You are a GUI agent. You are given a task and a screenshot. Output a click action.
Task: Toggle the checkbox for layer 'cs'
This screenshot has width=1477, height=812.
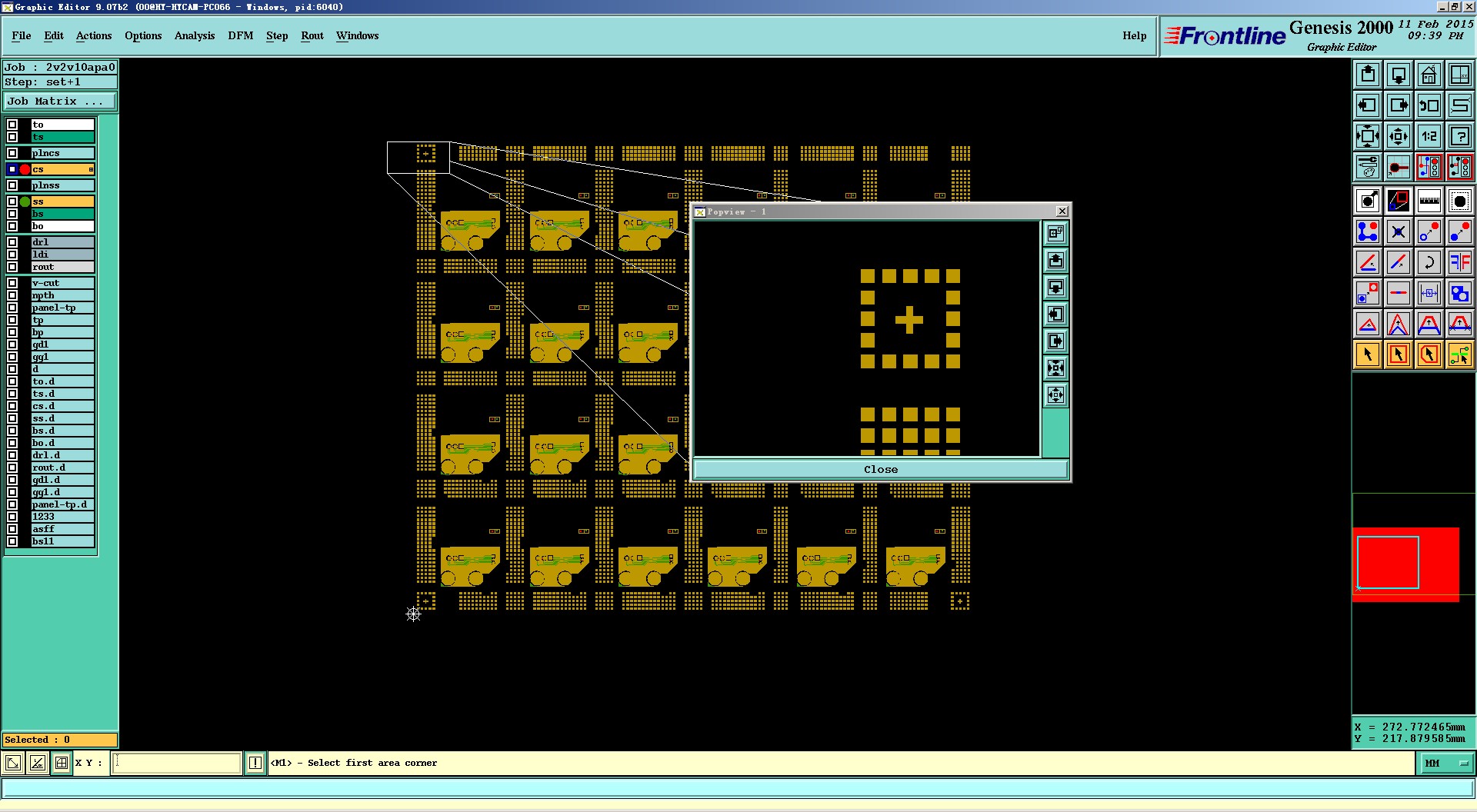tap(12, 169)
